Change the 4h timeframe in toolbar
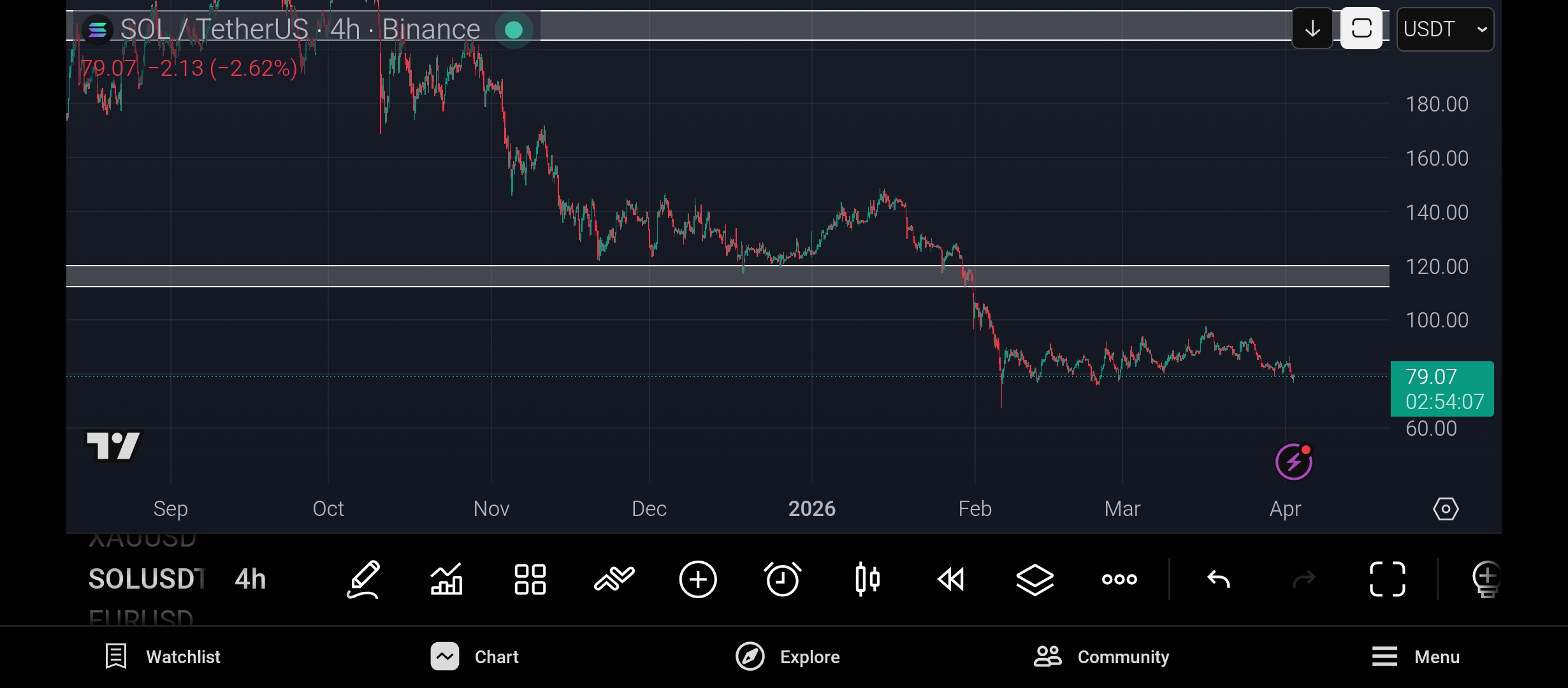The height and width of the screenshot is (688, 1568). (x=250, y=579)
